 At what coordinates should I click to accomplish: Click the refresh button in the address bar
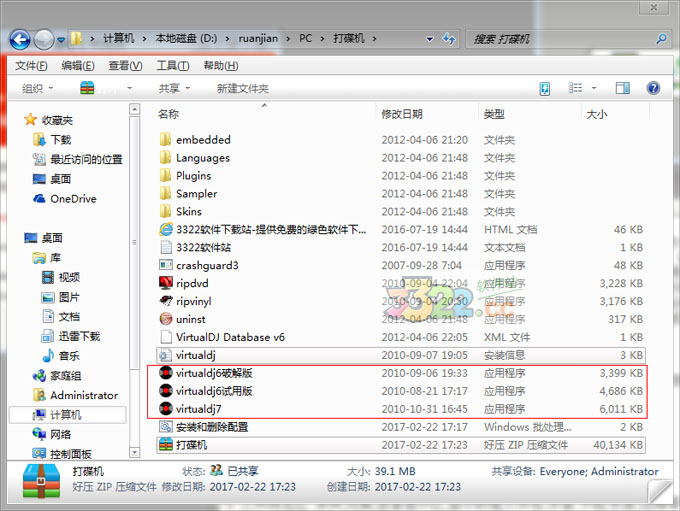coord(449,39)
